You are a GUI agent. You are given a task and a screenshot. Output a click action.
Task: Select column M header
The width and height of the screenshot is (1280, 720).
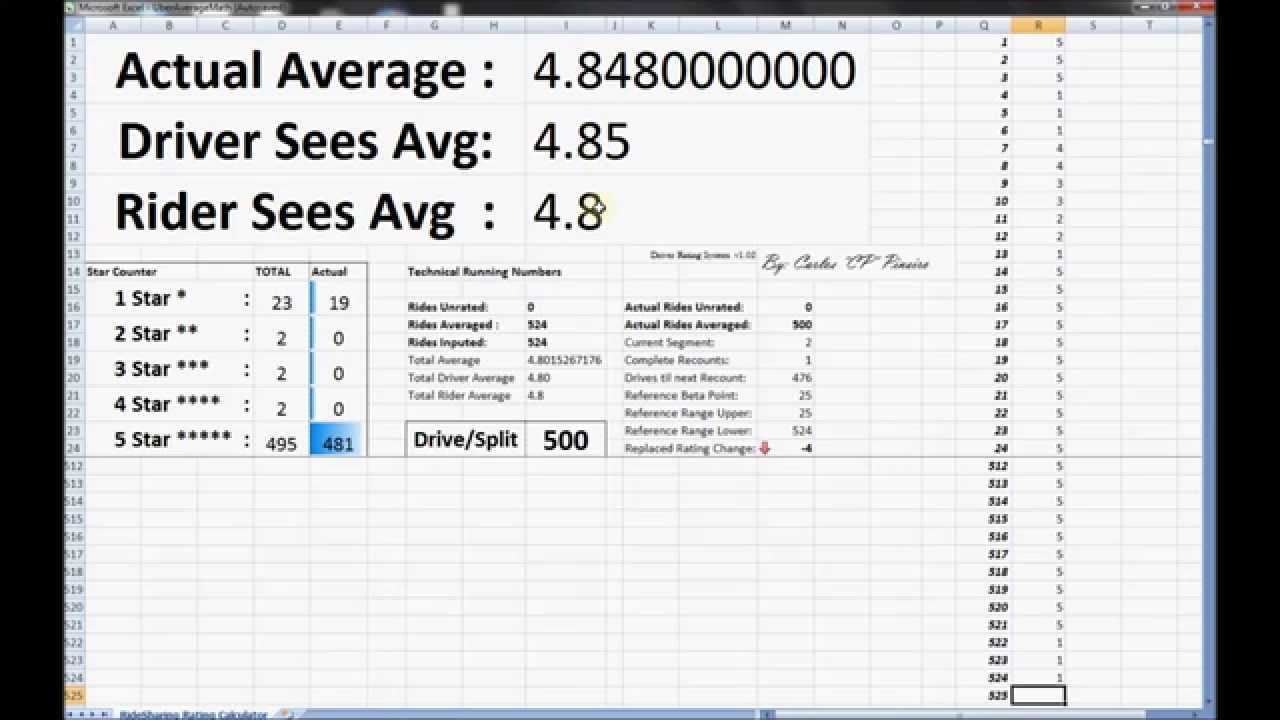coord(785,25)
